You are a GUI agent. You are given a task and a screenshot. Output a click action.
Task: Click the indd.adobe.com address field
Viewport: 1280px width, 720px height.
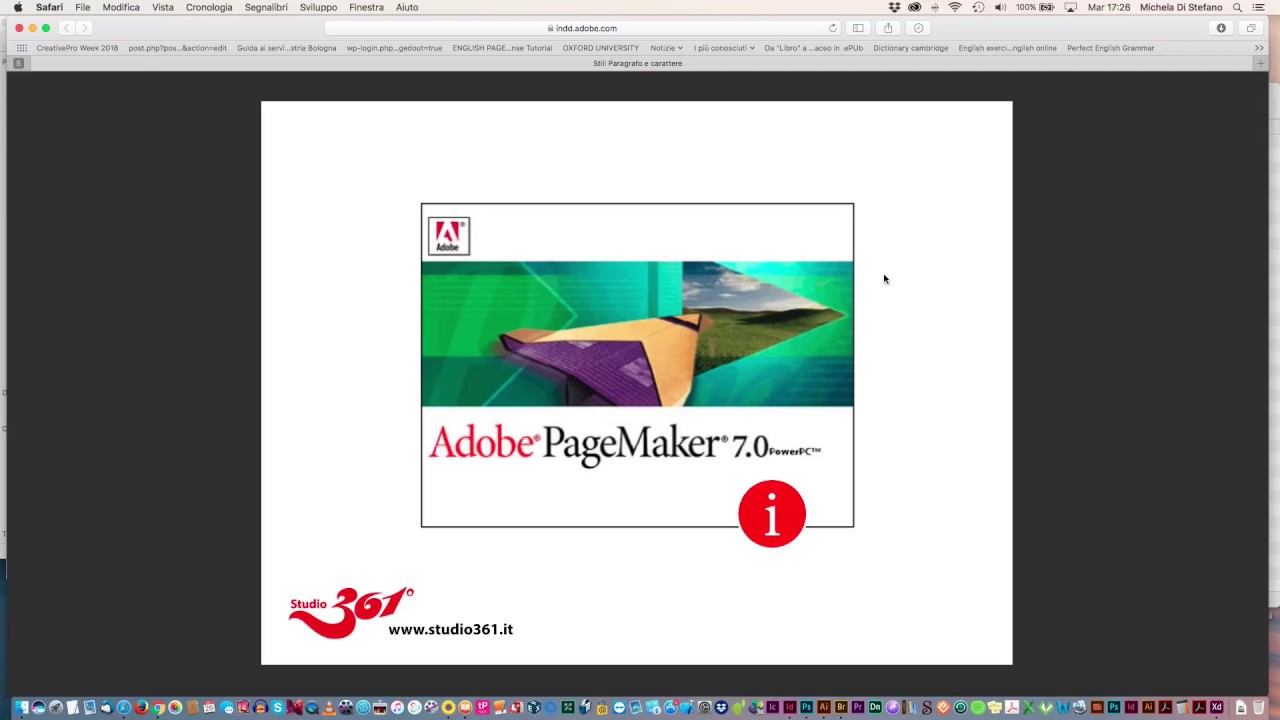click(582, 28)
